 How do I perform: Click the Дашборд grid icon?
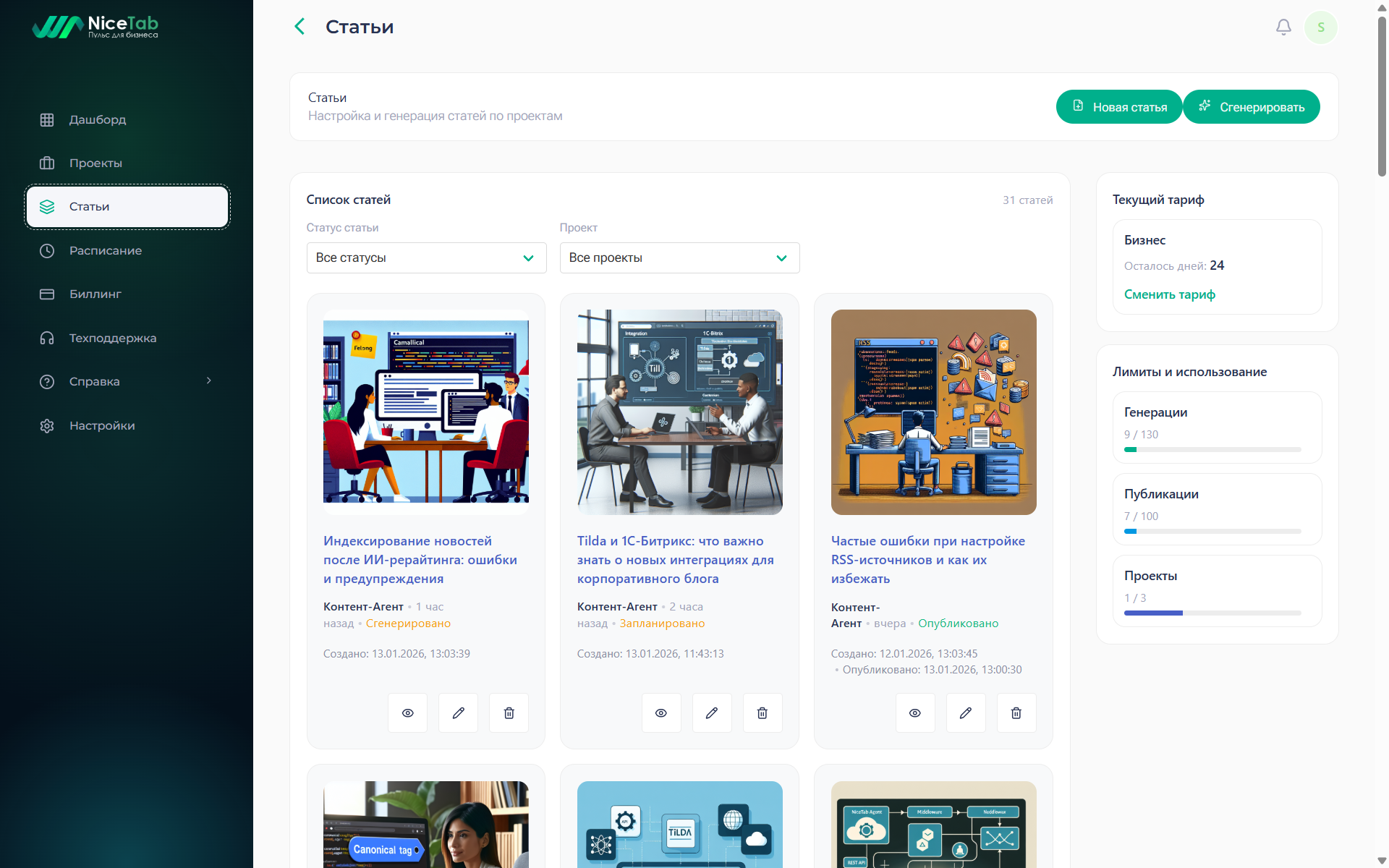click(47, 119)
